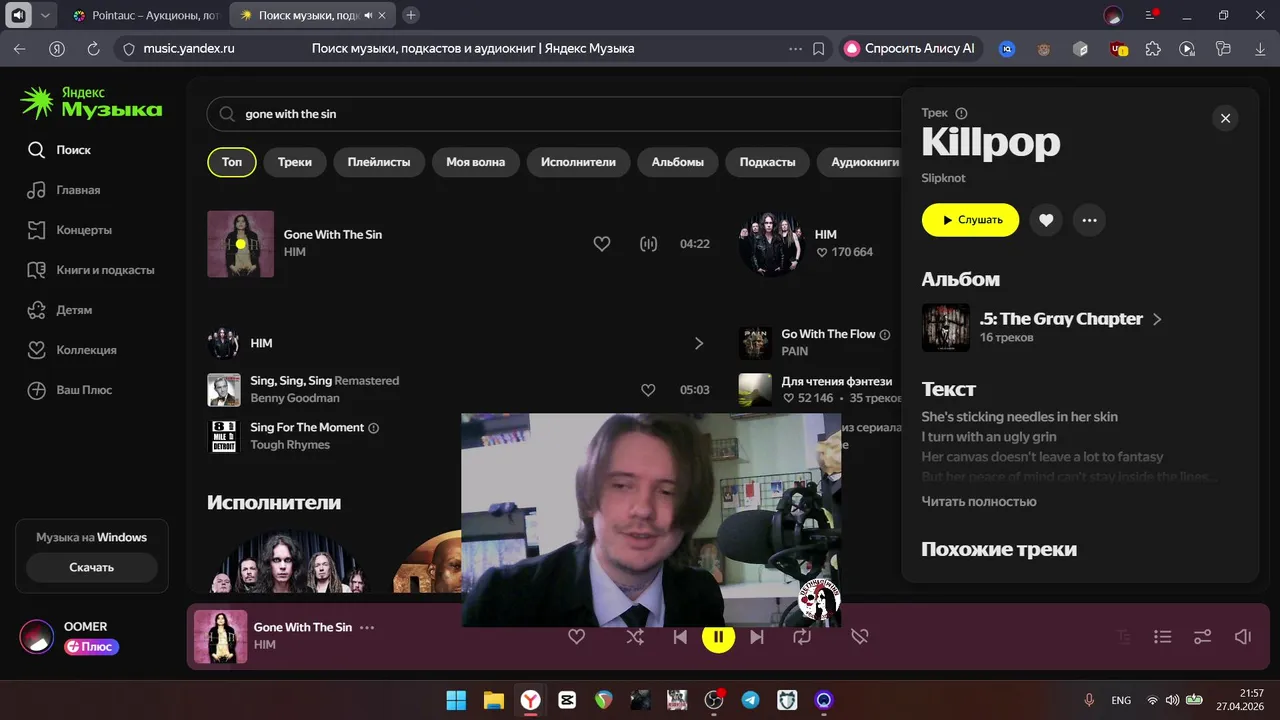The image size is (1280, 720).
Task: Toggle repeat mode in the player bar
Action: click(802, 636)
